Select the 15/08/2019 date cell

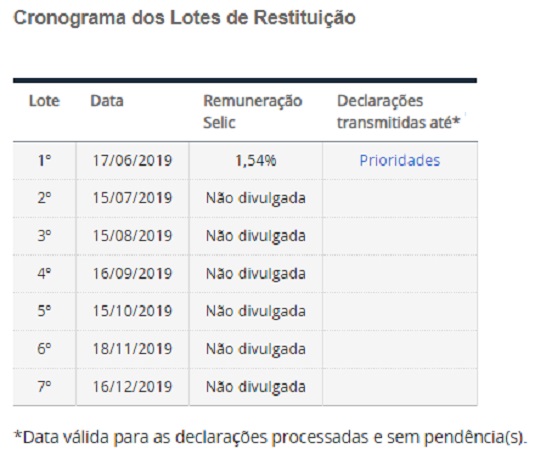coord(132,236)
